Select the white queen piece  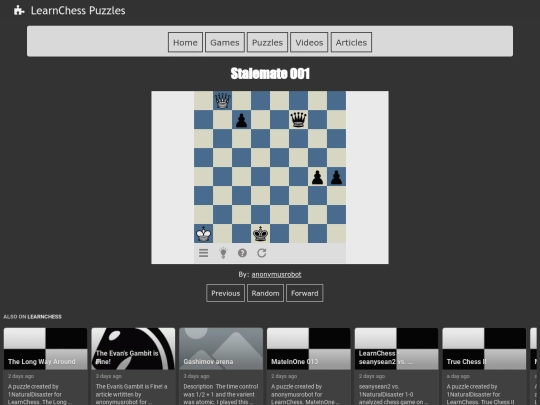pos(222,101)
